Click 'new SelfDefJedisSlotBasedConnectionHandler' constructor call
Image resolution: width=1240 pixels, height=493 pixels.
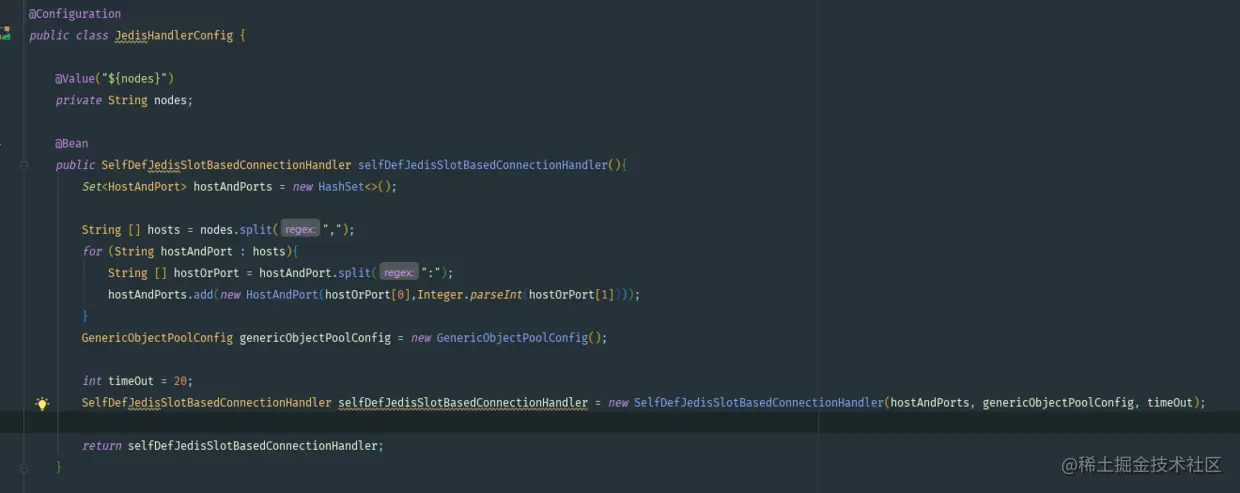point(746,403)
